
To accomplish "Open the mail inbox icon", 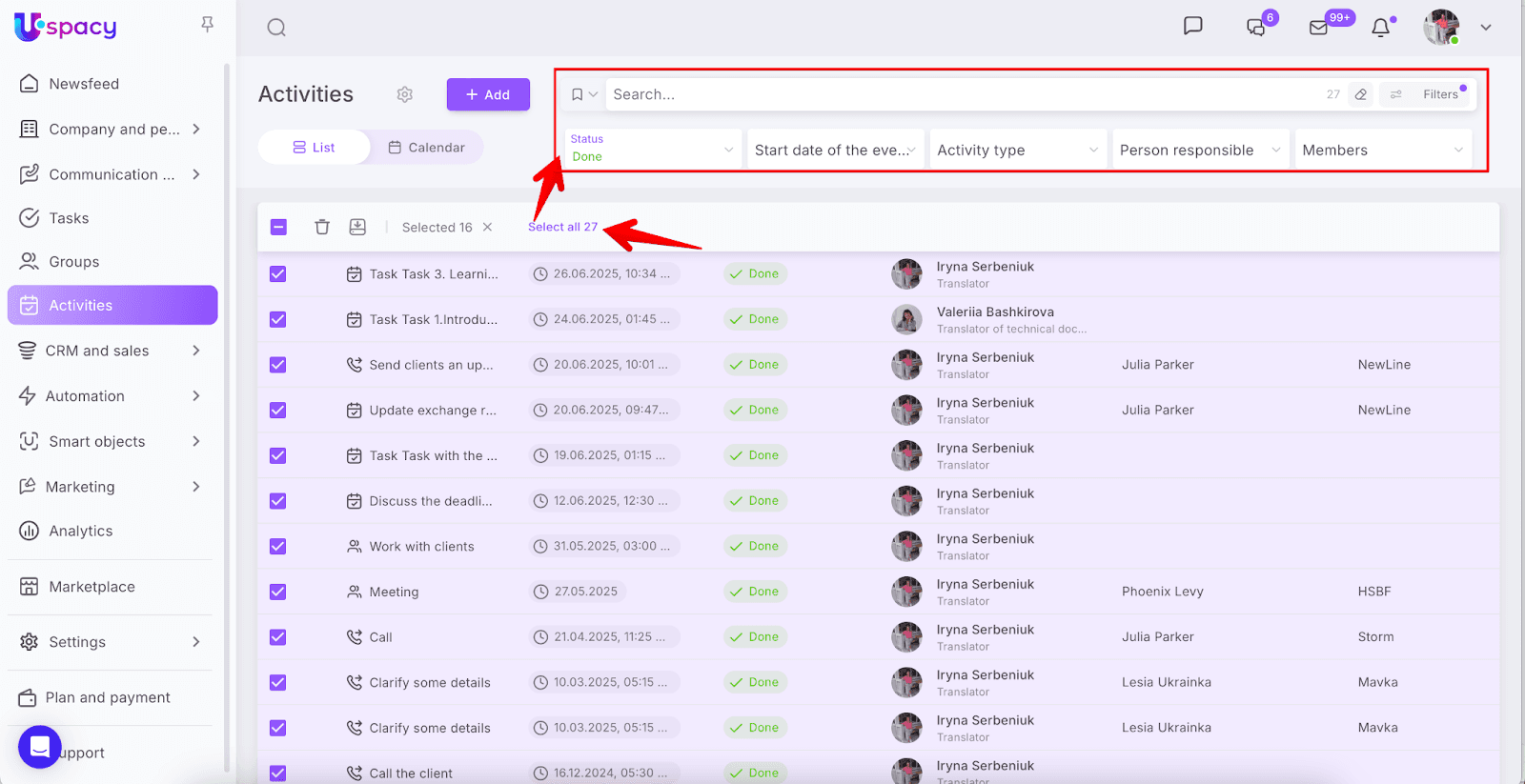I will 1319,28.
